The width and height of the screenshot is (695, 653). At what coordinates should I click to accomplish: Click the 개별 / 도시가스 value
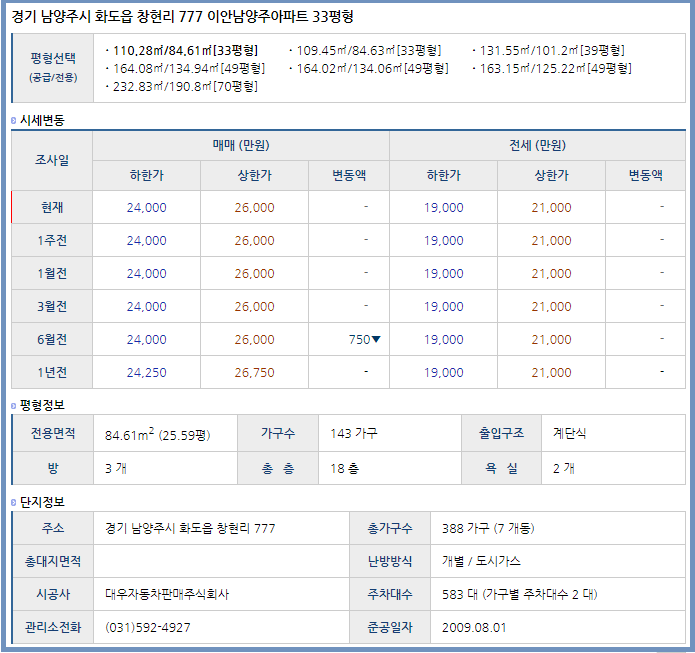[x=481, y=561]
